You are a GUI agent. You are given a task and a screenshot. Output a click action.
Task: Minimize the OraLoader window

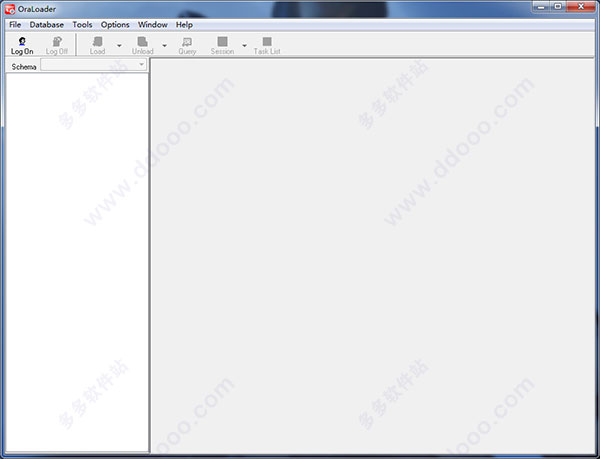541,7
